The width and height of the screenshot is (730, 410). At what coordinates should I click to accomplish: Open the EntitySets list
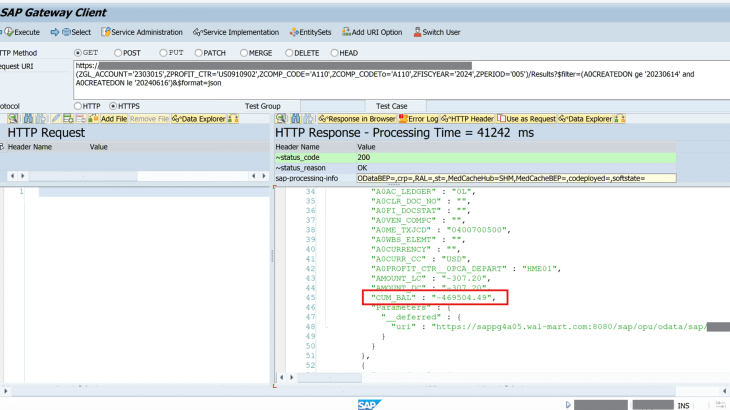coord(310,32)
